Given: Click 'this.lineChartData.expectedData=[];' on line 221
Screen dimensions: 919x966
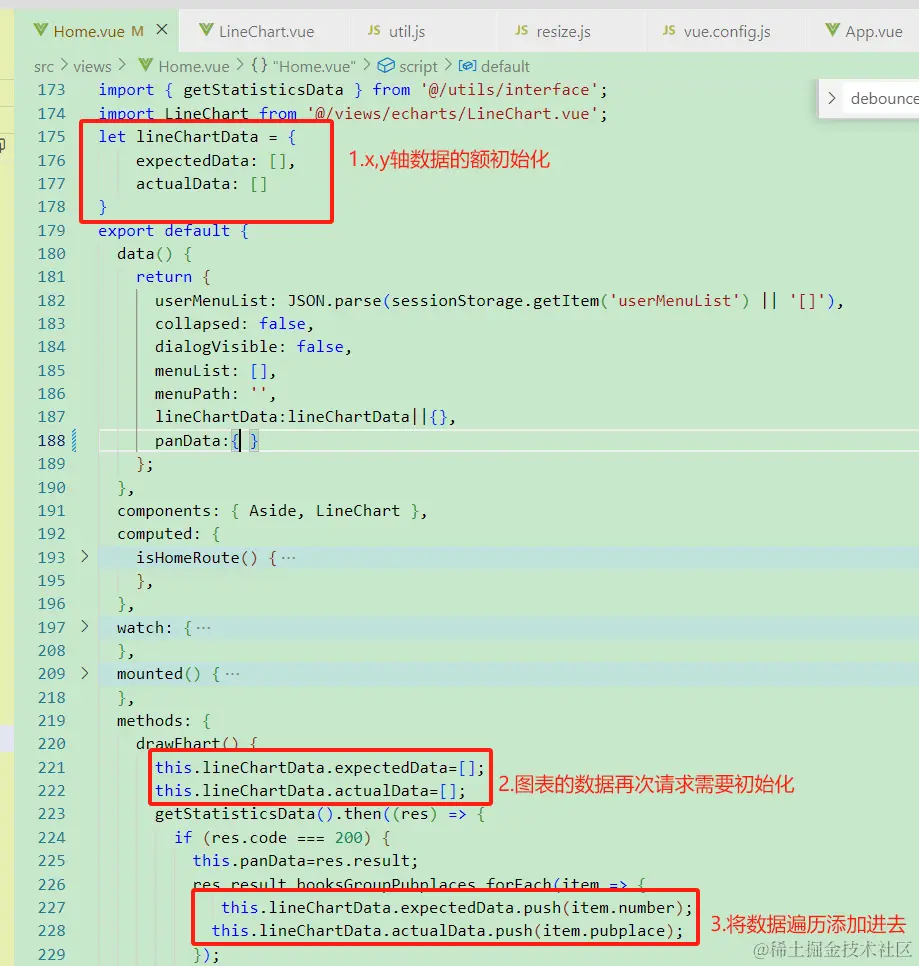Looking at the screenshot, I should pyautogui.click(x=320, y=768).
